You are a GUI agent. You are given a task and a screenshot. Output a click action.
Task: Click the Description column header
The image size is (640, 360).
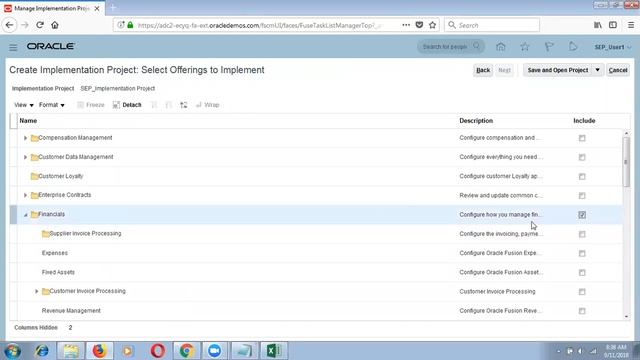click(476, 121)
